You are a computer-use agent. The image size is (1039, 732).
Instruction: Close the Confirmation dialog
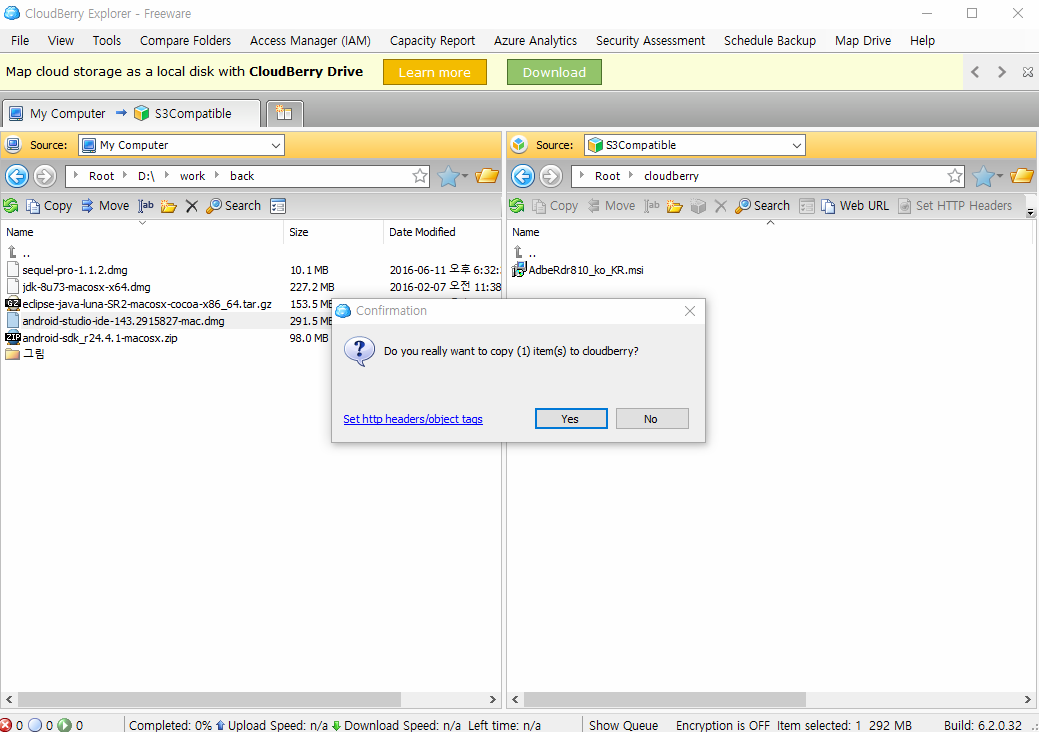click(689, 311)
